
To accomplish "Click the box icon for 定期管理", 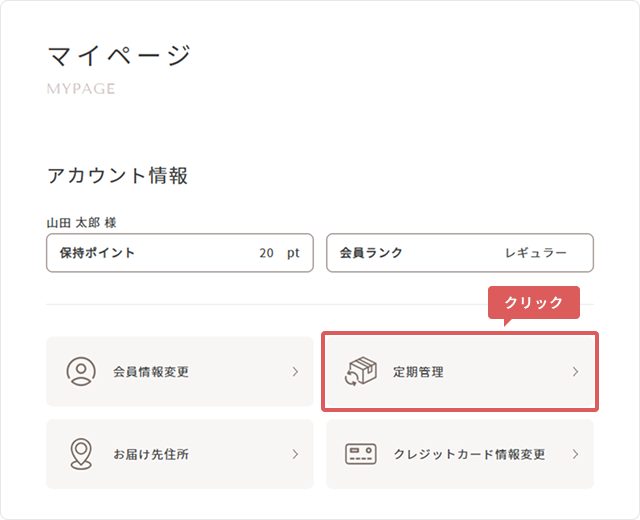I will [359, 371].
